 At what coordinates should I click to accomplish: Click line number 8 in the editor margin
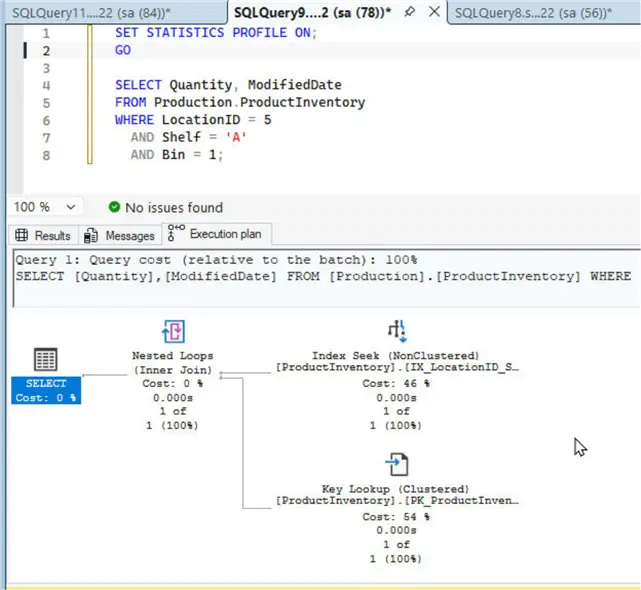pyautogui.click(x=46, y=155)
